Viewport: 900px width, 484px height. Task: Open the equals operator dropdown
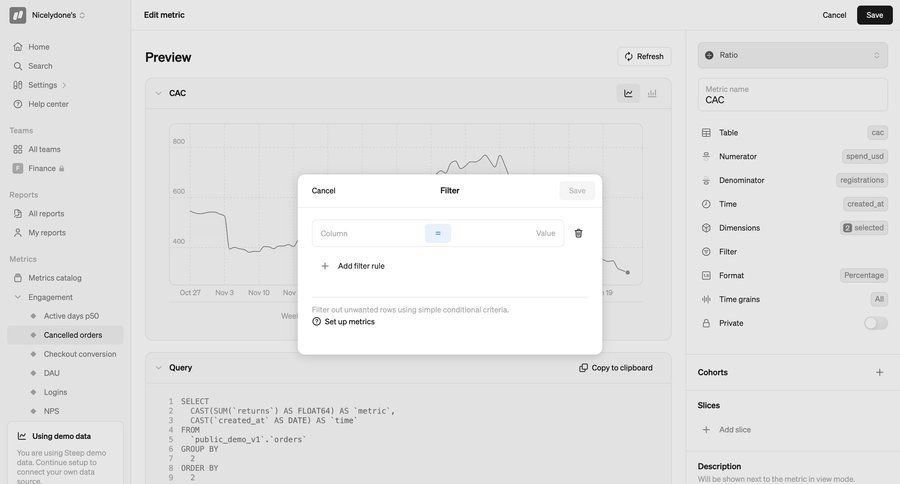(438, 233)
